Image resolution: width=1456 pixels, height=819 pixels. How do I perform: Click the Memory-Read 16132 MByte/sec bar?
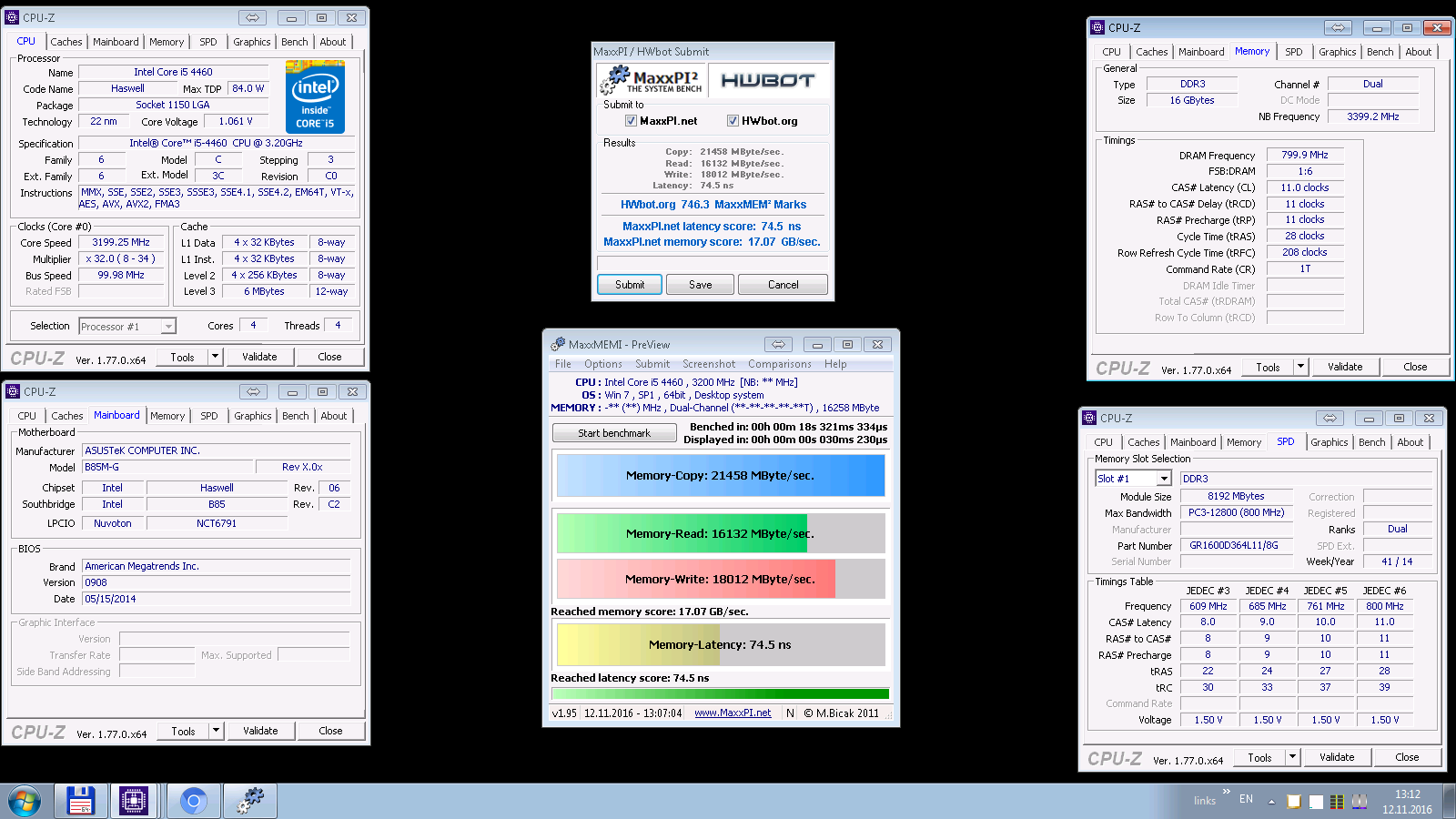(720, 533)
